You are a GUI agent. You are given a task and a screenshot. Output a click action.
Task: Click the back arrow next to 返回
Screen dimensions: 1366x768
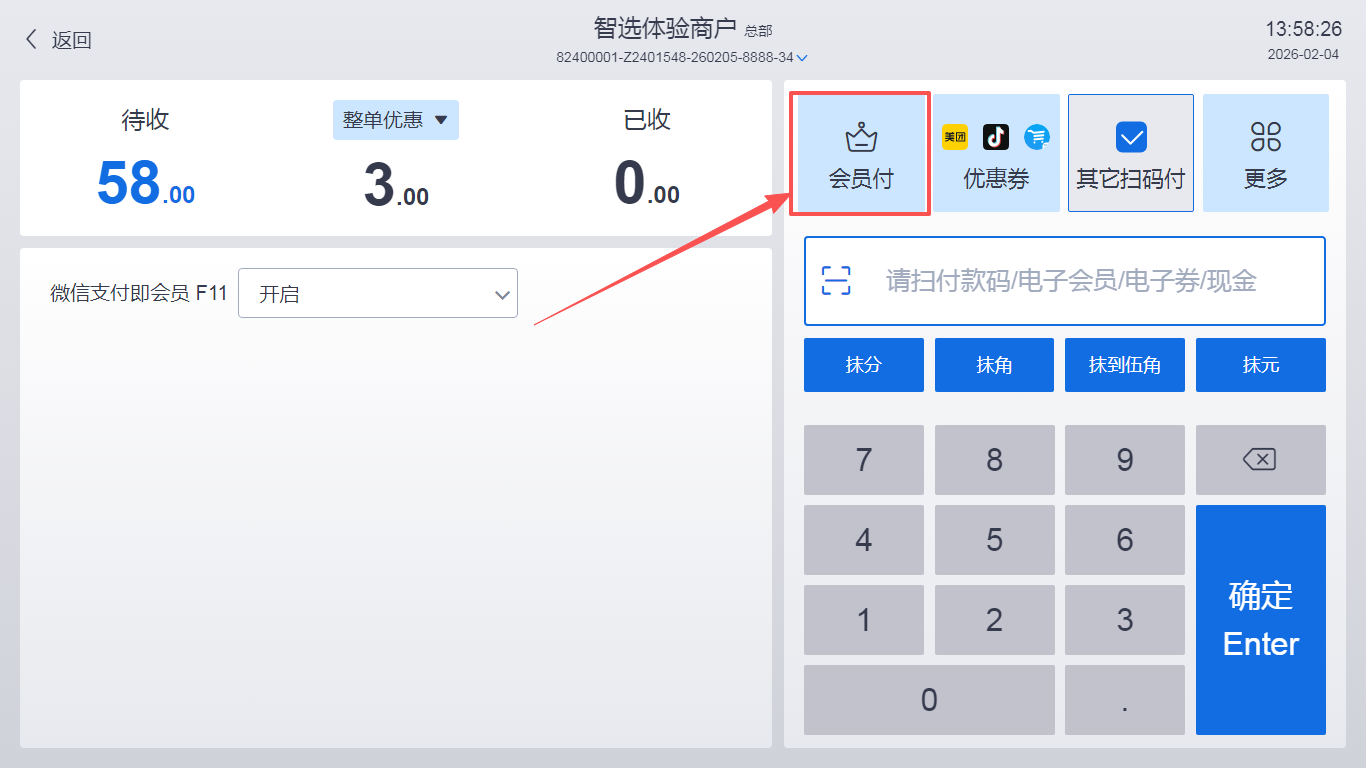tap(31, 40)
